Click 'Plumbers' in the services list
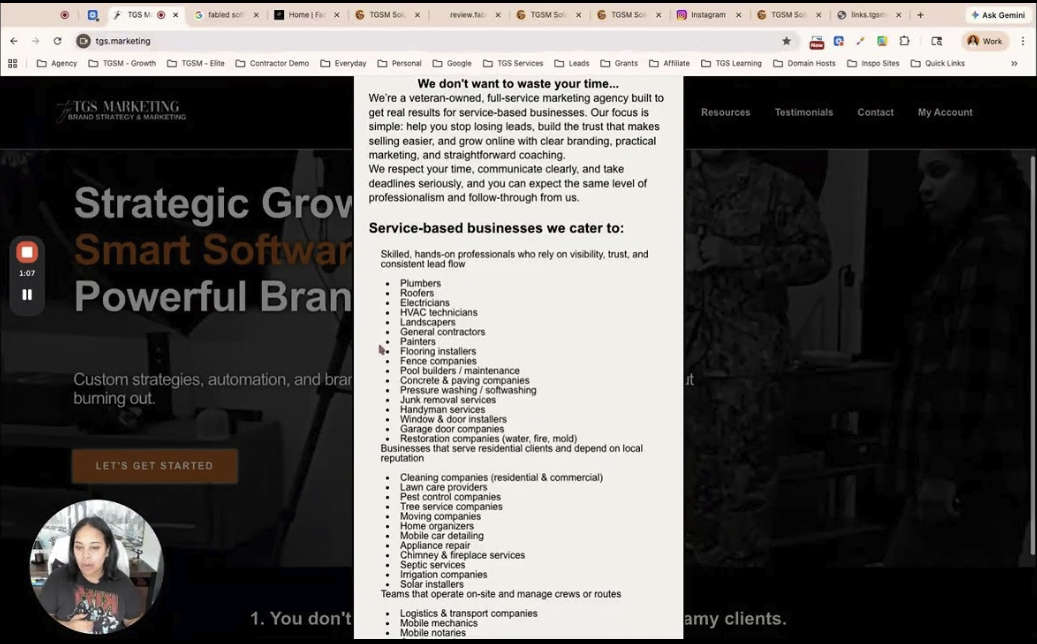Image resolution: width=1037 pixels, height=644 pixels. tap(420, 283)
